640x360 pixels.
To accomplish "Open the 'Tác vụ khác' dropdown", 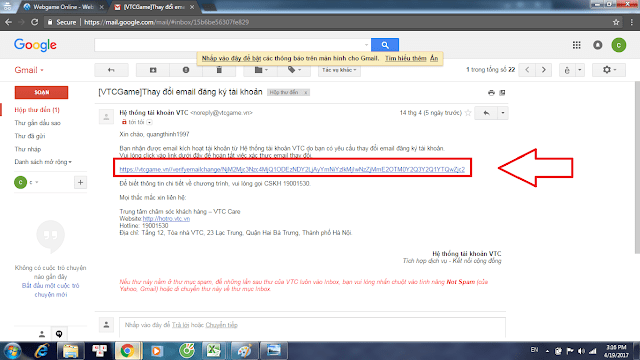I will pos(339,70).
